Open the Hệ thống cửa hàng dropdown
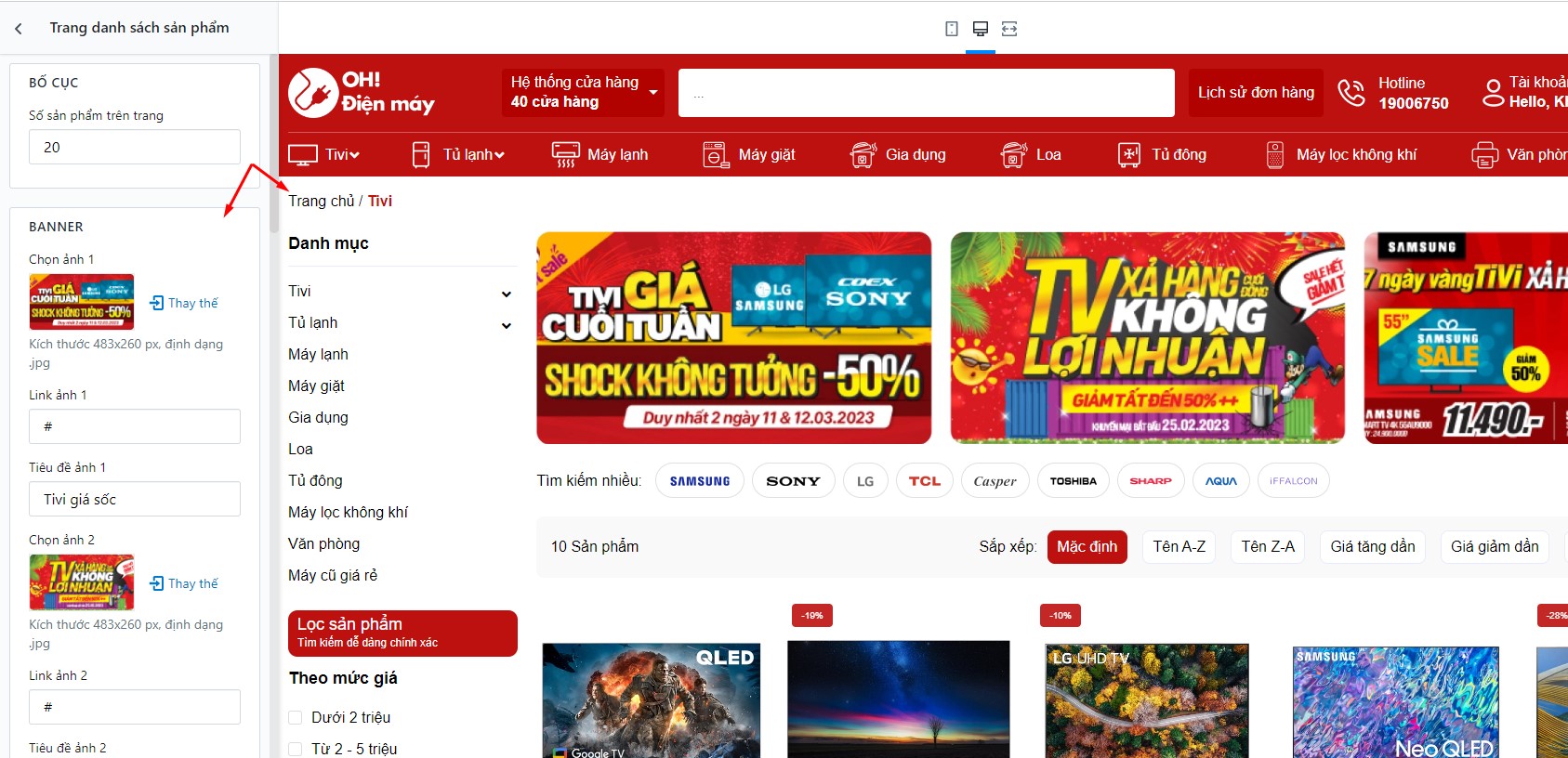 pyautogui.click(x=583, y=92)
